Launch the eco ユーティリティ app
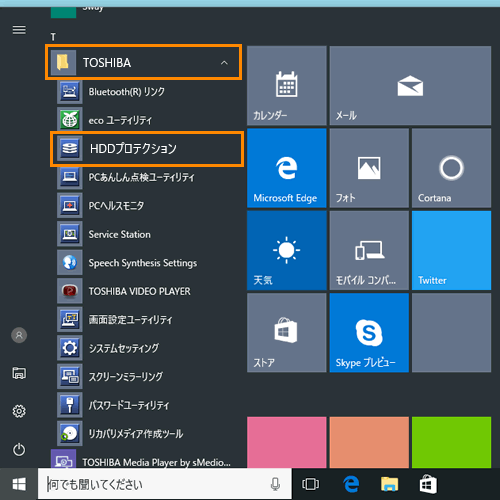Image resolution: width=500 pixels, height=500 pixels. tap(147, 120)
